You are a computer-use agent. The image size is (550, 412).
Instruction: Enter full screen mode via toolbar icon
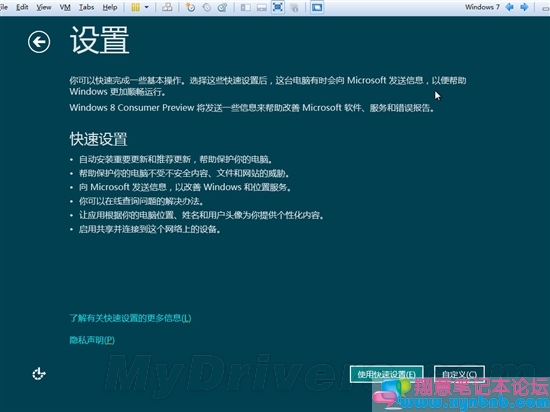pyautogui.click(x=278, y=7)
